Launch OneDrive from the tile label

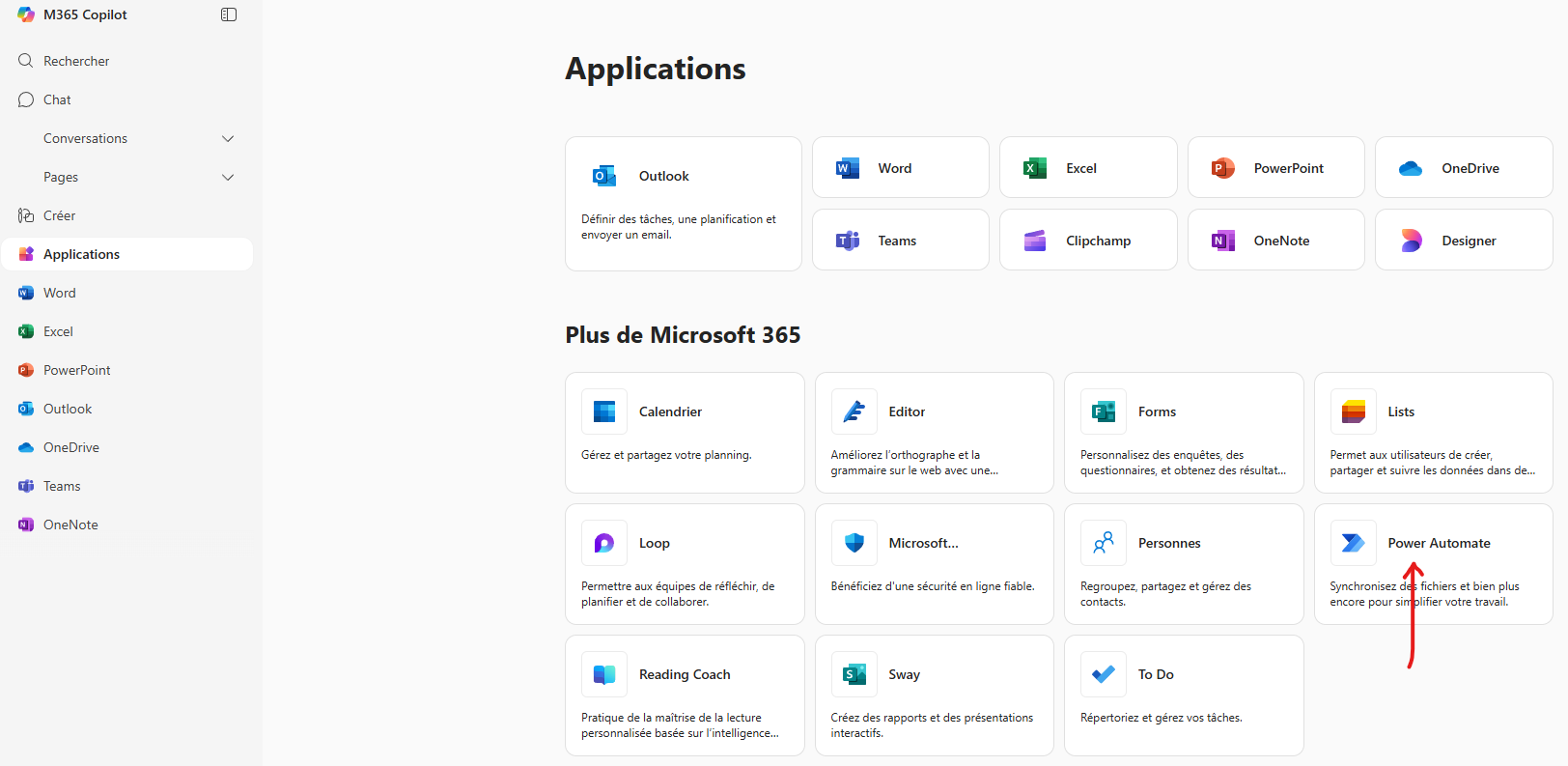(x=1470, y=168)
